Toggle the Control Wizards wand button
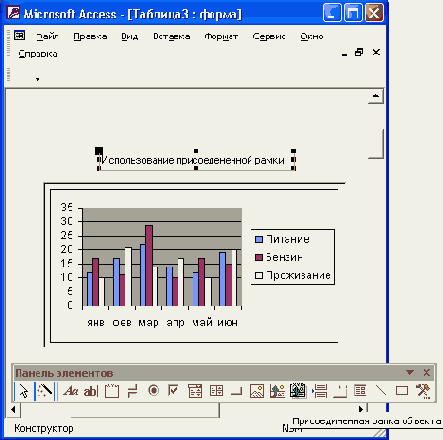This screenshot has height=440, width=443. click(45, 390)
